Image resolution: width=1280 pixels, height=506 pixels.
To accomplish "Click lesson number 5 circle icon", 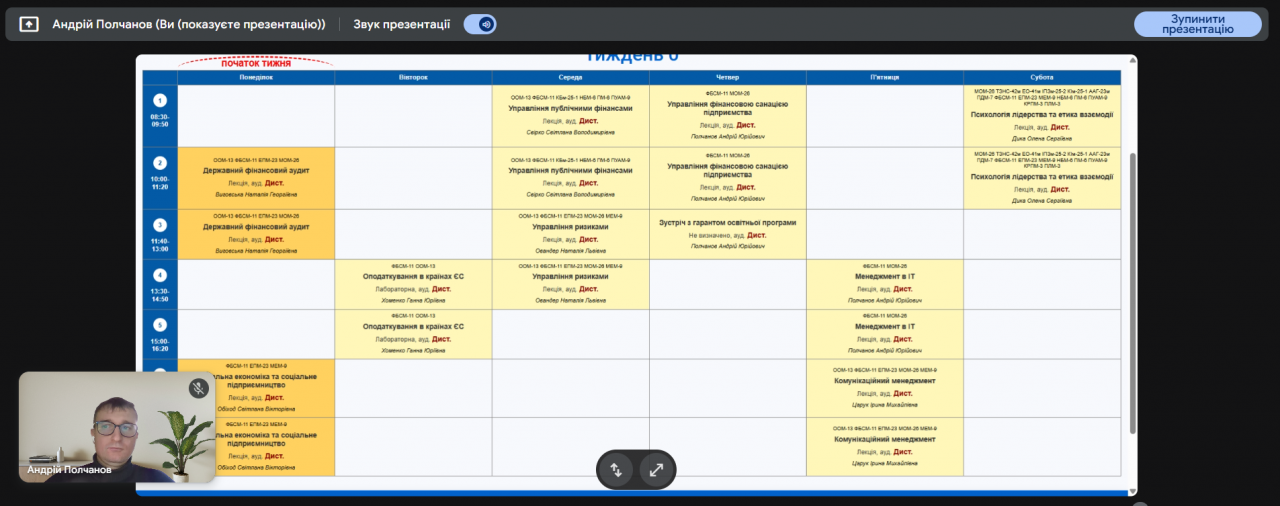I will pos(160,325).
